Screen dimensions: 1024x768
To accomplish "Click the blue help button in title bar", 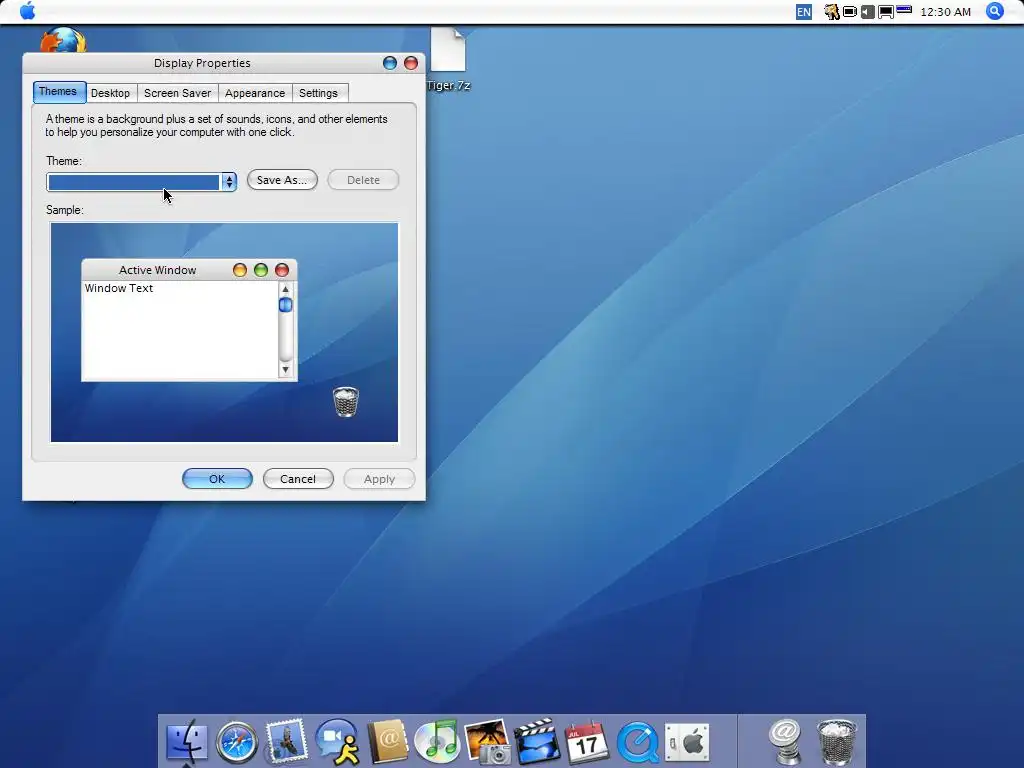I will tap(390, 63).
